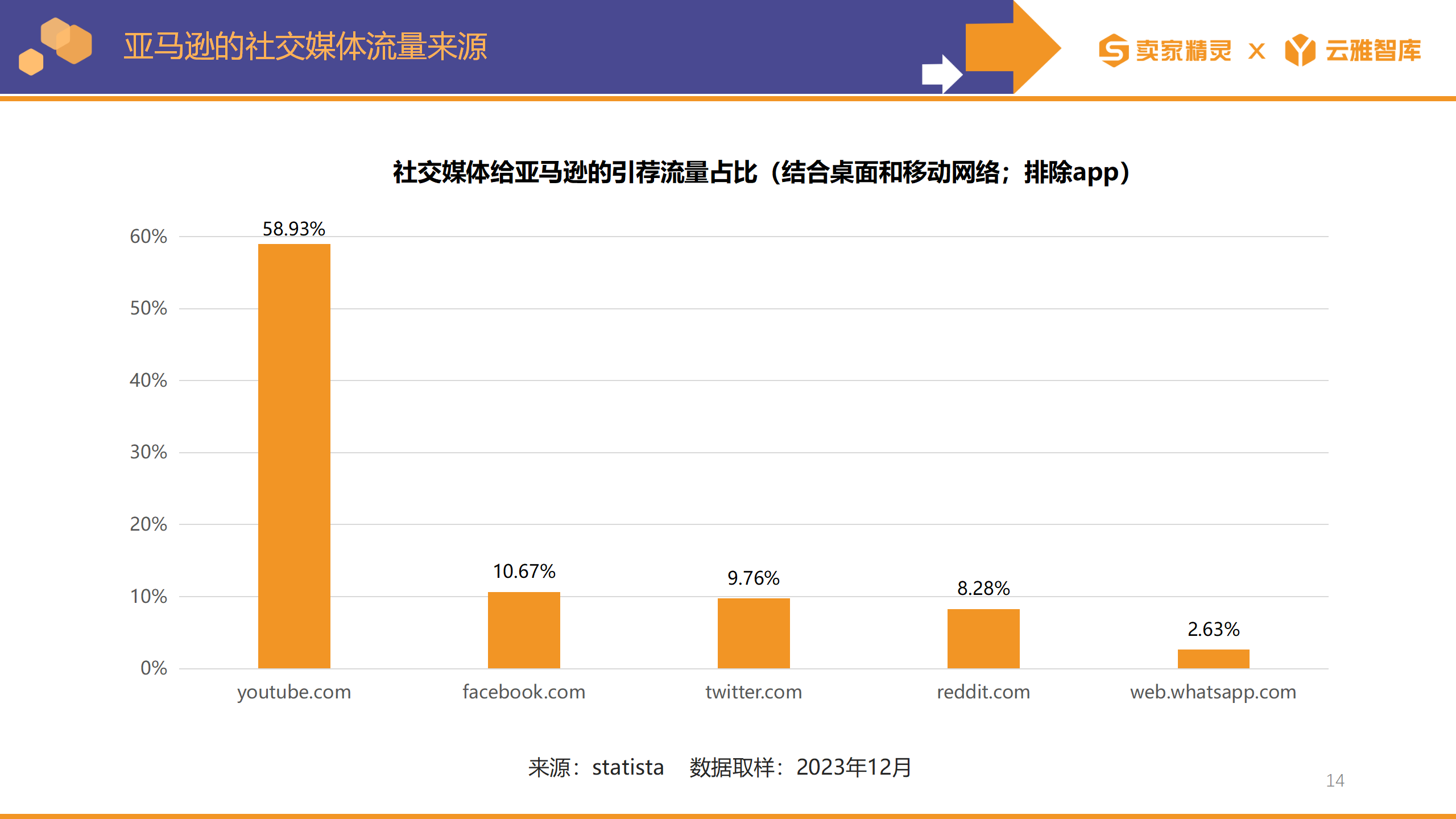Screen dimensions: 1456x819
Task: Click the large orange arrow in the header
Action: [1014, 47]
